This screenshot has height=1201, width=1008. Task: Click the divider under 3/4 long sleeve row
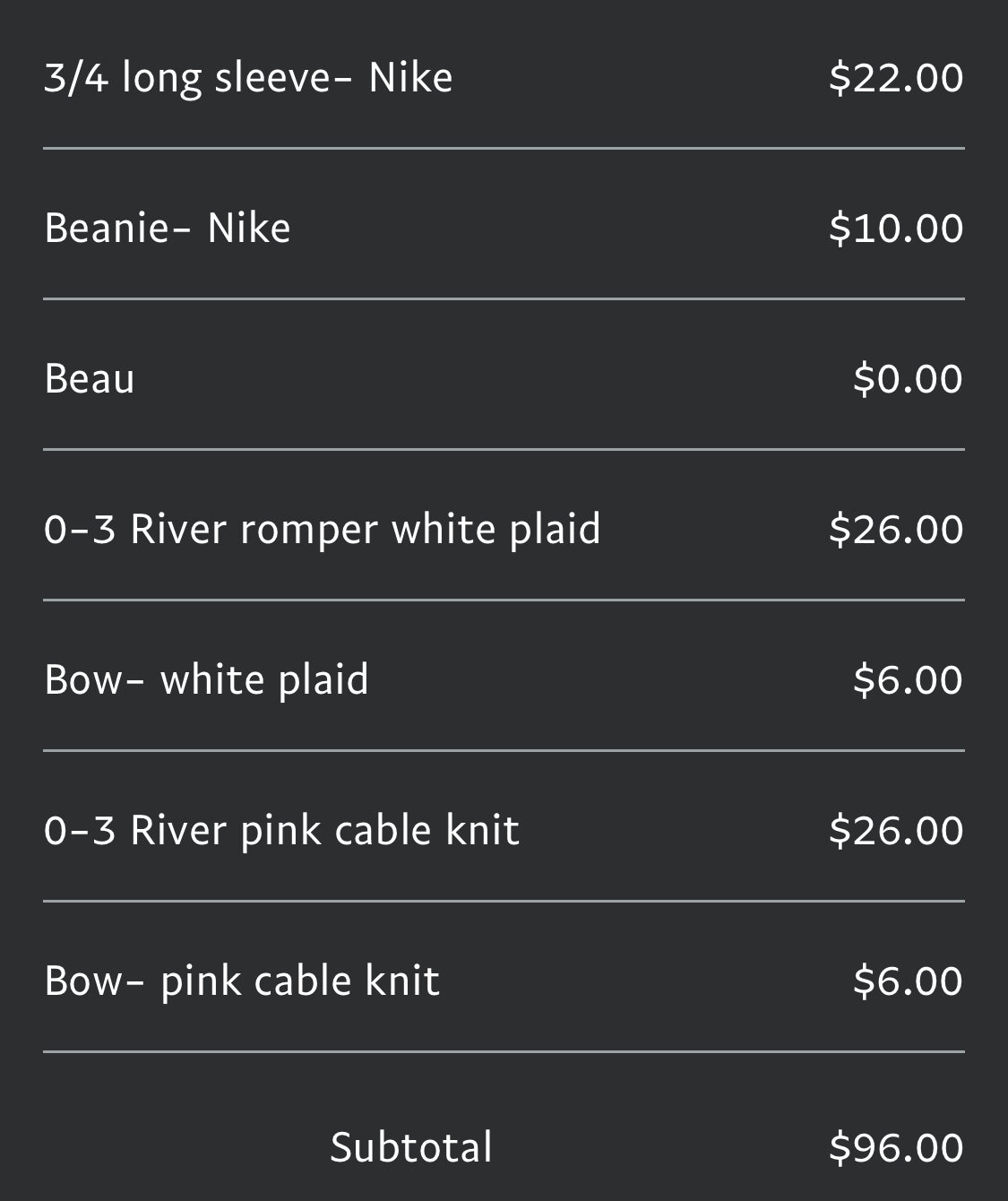pos(504,148)
